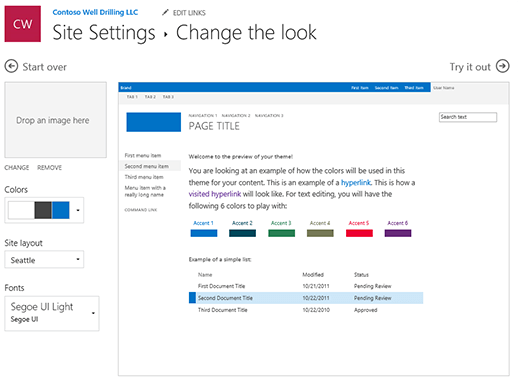Click Menu item with a really long name
Viewport: 518px width, 384px height.
pos(145,191)
